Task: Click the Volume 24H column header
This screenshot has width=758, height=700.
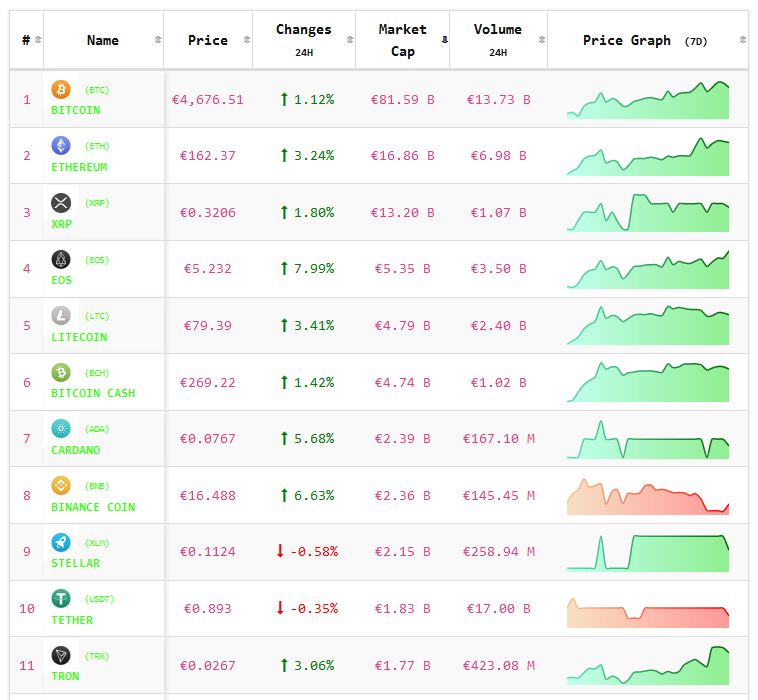Action: [497, 40]
